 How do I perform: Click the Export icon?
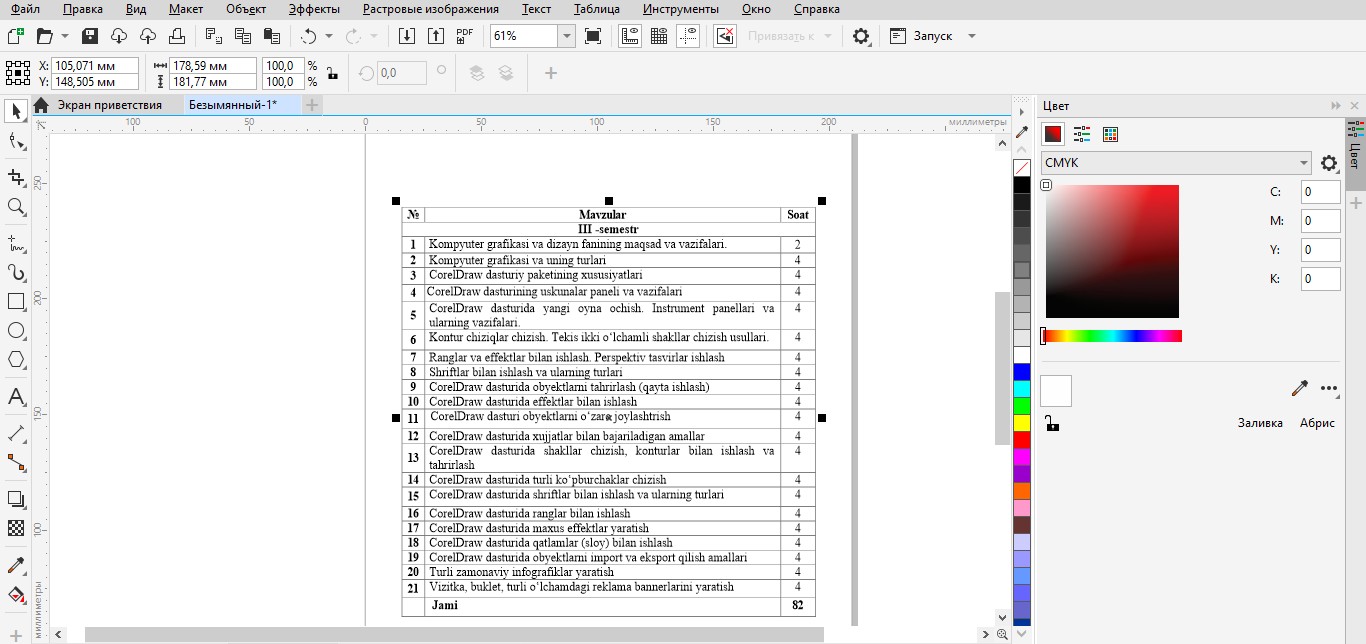[435, 36]
